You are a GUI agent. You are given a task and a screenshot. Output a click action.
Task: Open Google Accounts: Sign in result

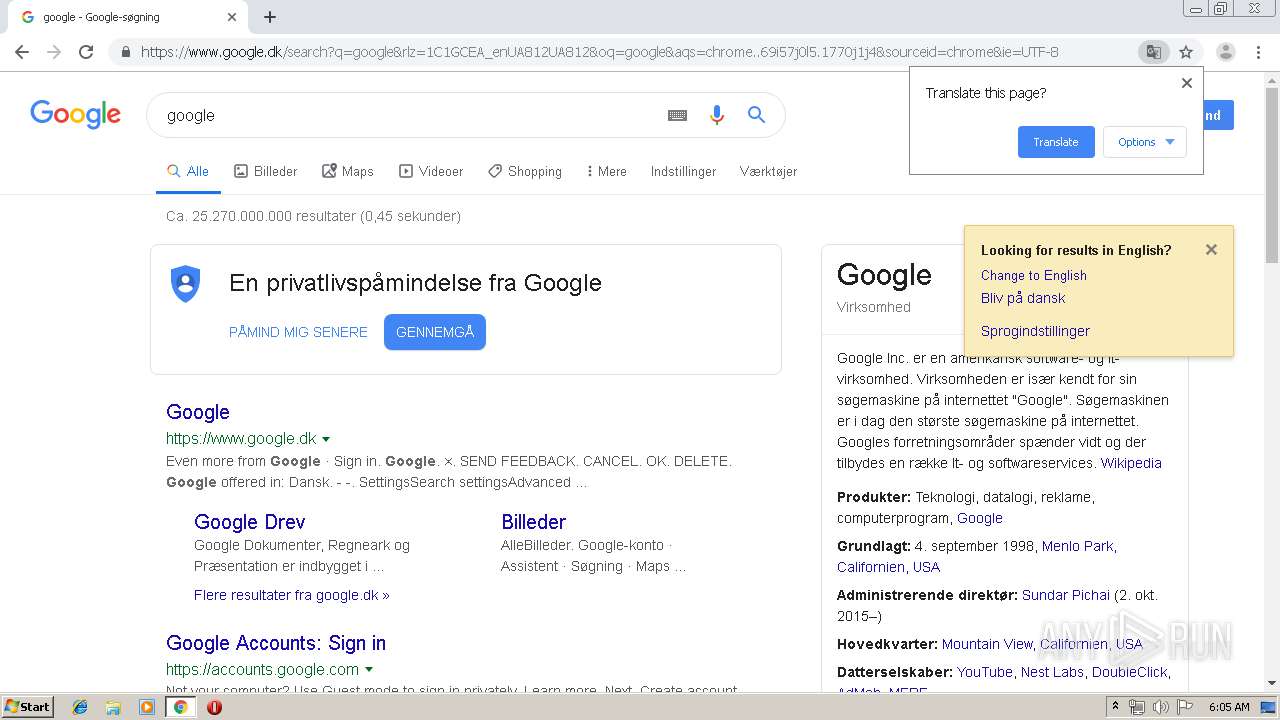point(276,643)
